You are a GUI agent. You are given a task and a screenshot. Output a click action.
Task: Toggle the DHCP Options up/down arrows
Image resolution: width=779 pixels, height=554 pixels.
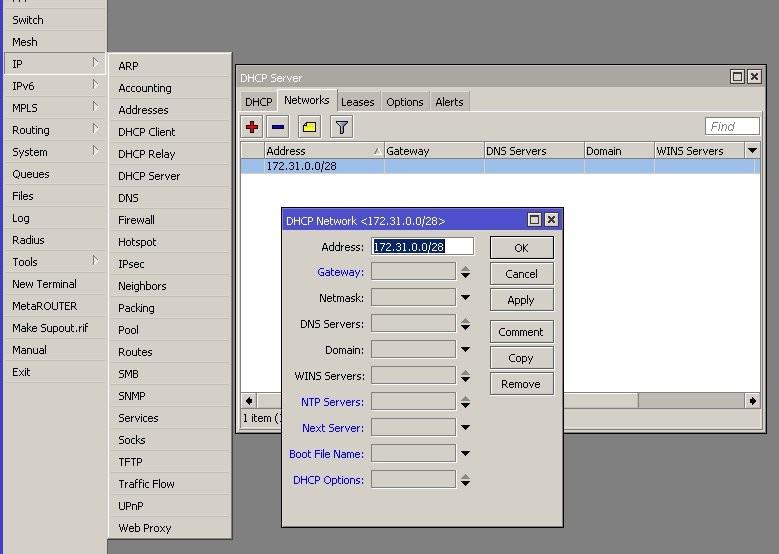coord(465,479)
